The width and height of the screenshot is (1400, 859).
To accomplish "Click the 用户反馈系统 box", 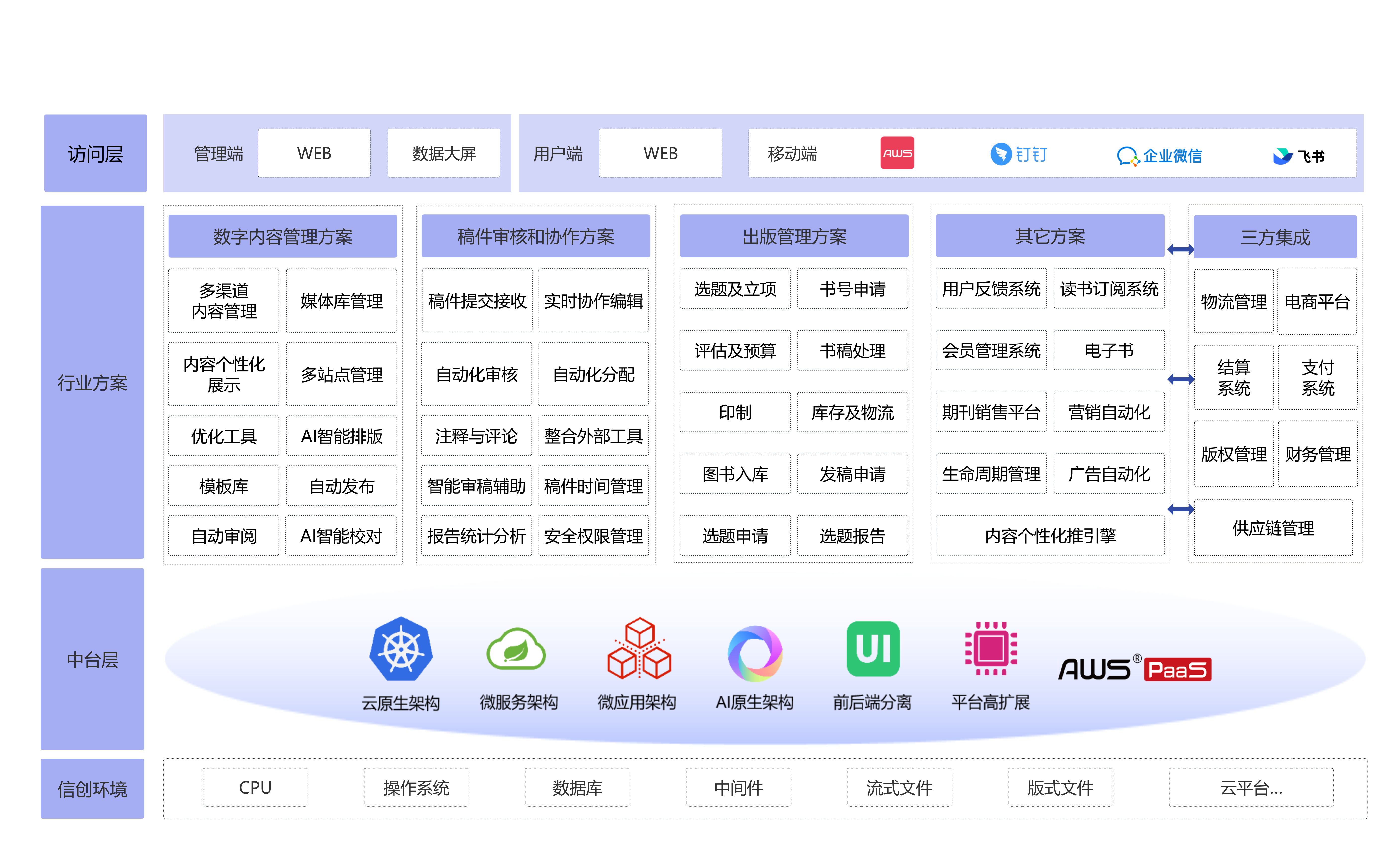I will point(991,288).
